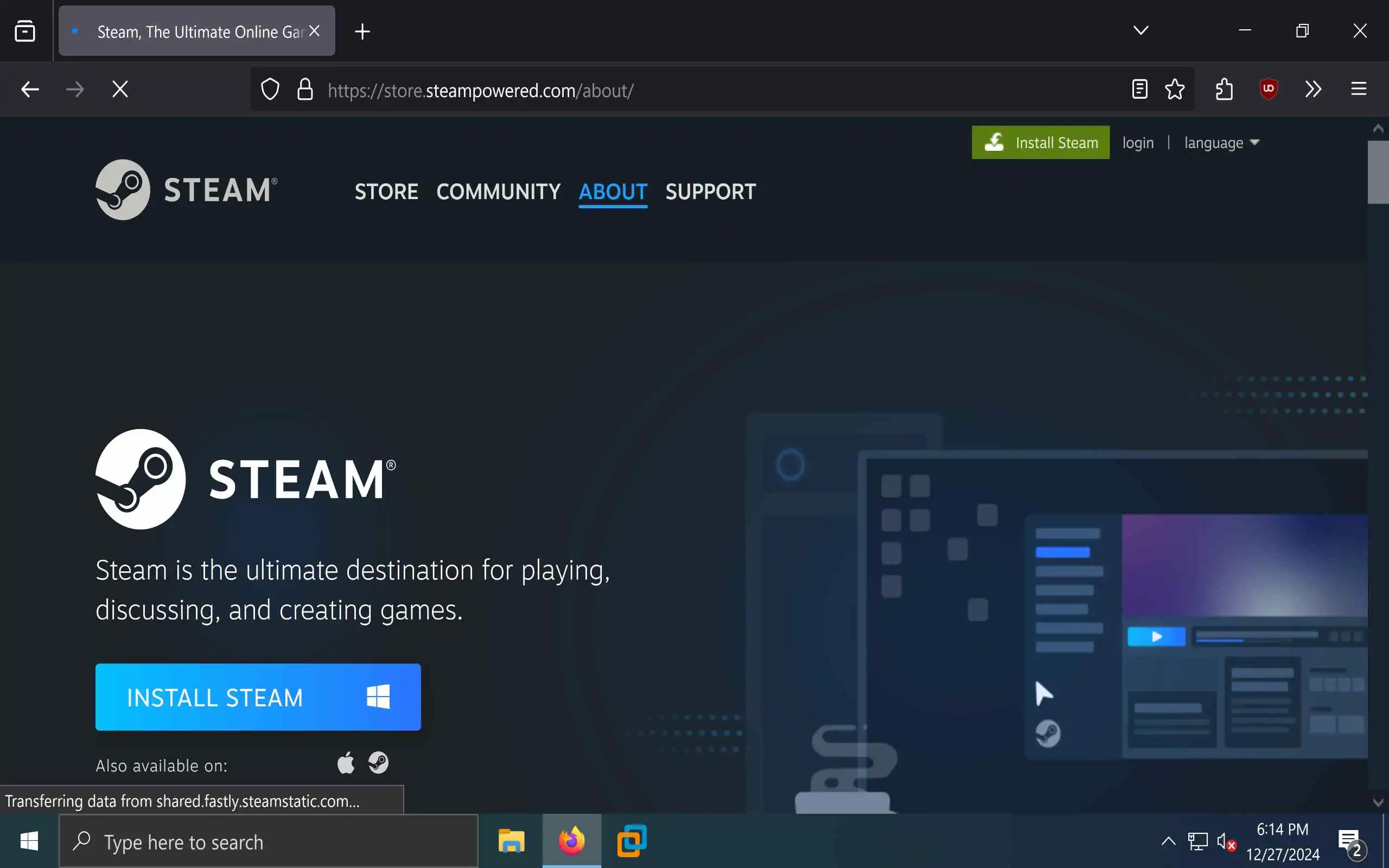Click the uBlock Origin extension icon
The image size is (1389, 868).
(1269, 89)
